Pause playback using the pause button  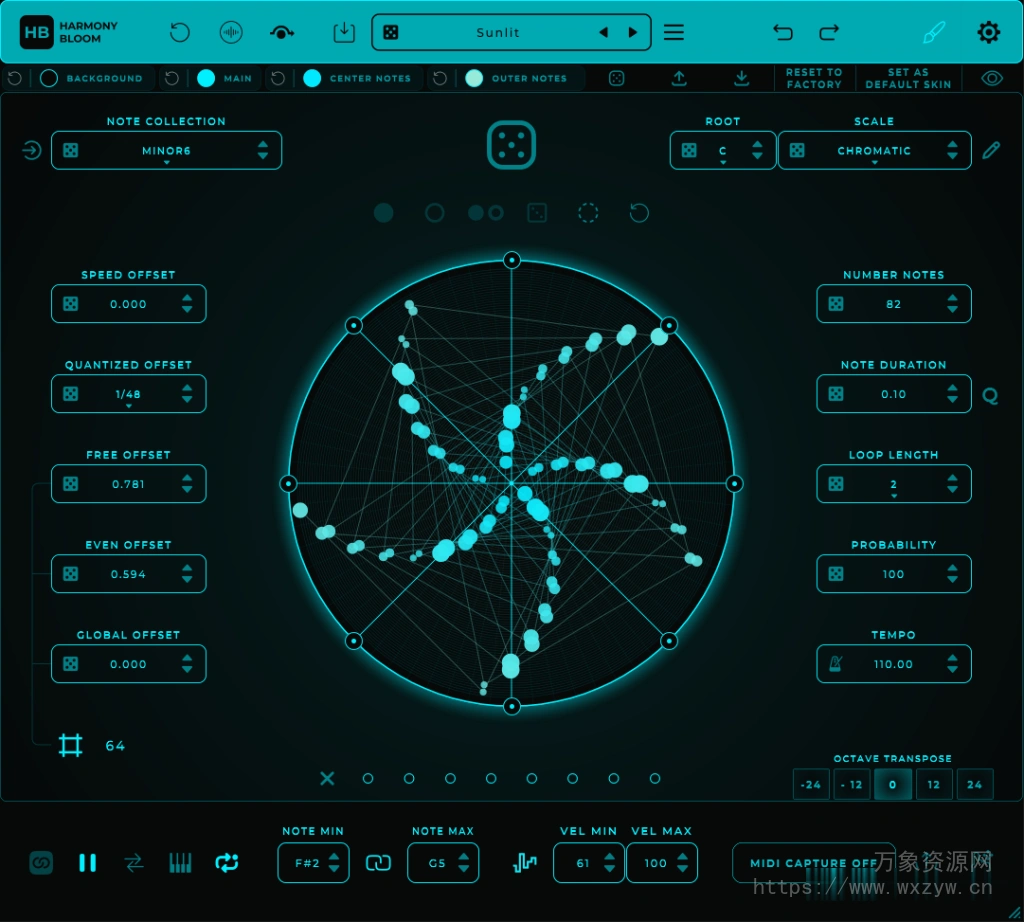(87, 862)
